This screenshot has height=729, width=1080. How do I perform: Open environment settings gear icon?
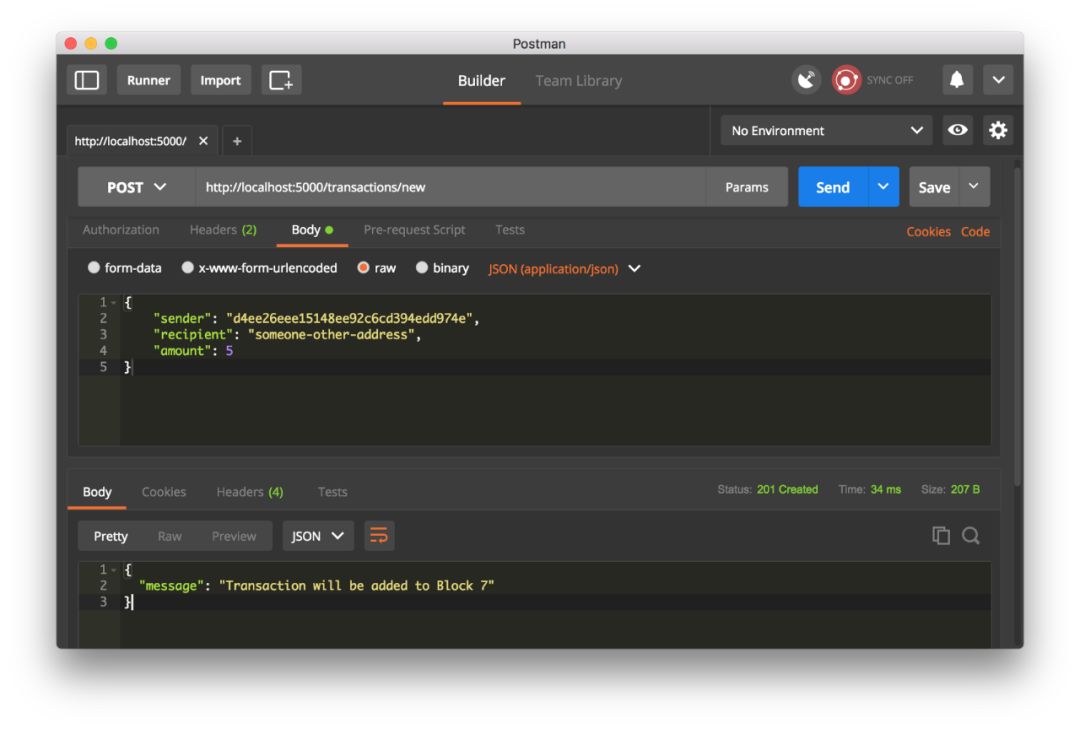[997, 130]
